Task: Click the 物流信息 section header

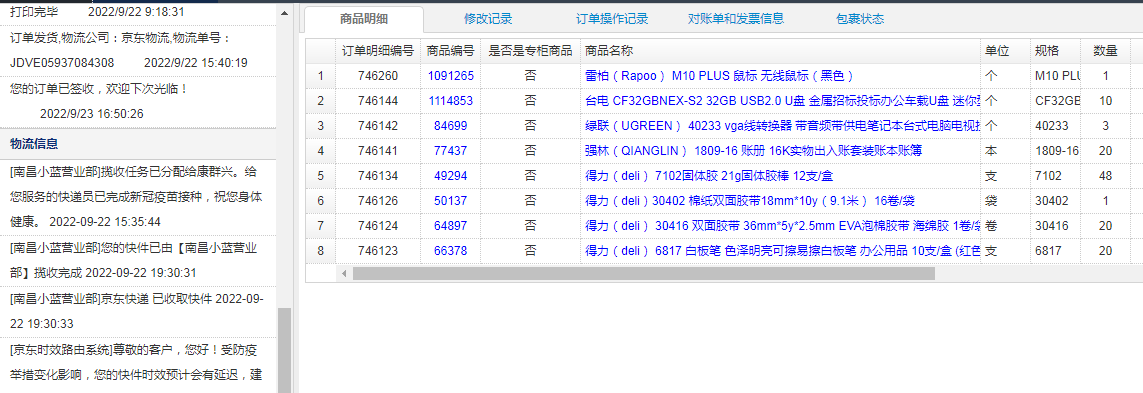Action: click(x=139, y=144)
